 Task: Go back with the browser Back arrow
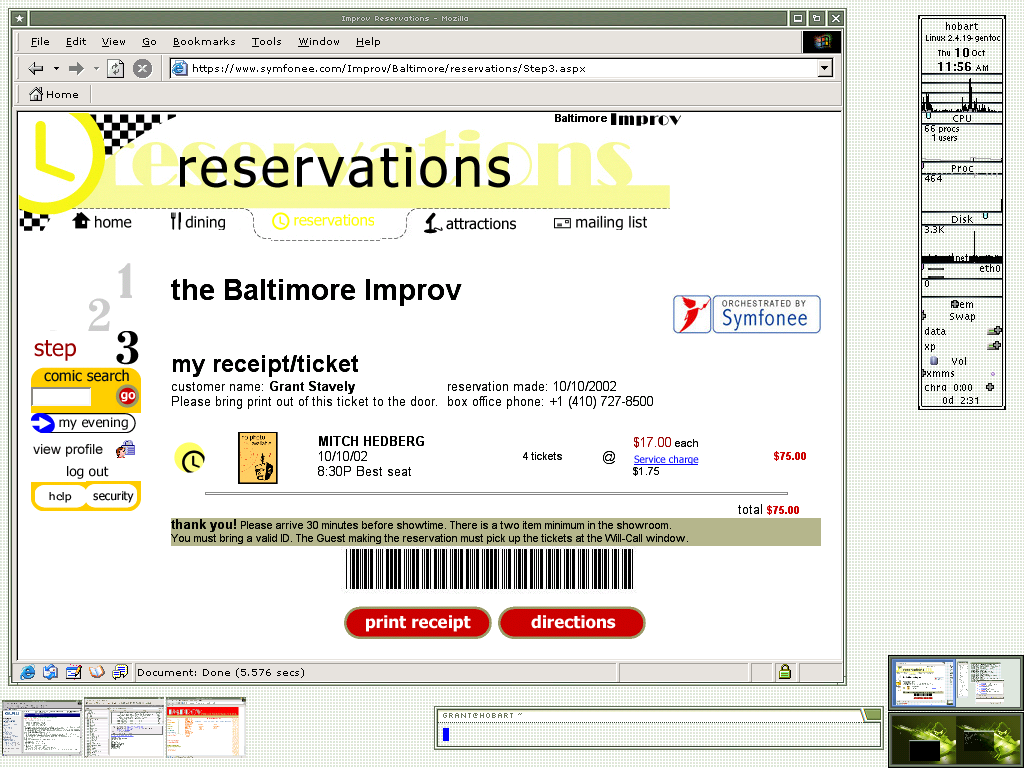click(x=36, y=68)
